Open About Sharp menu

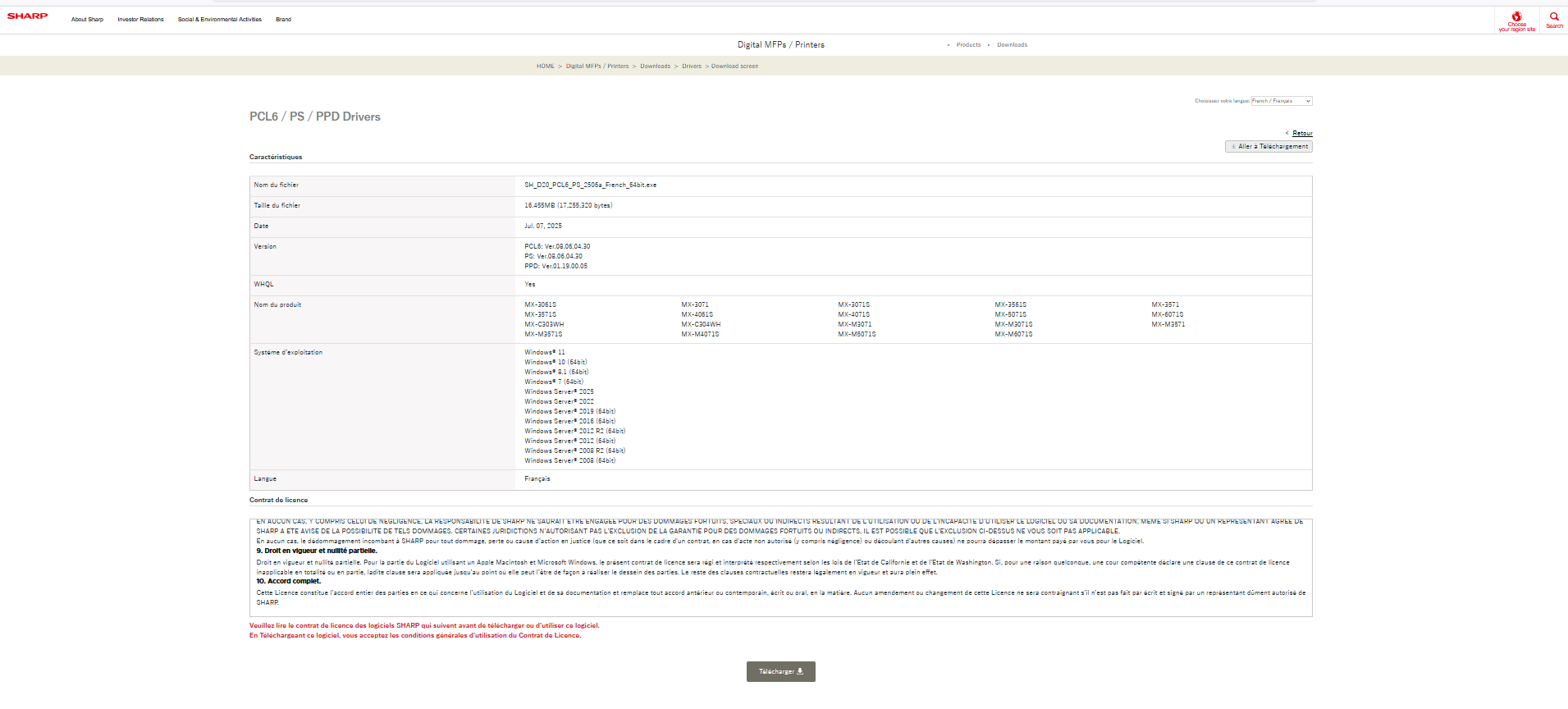[x=87, y=20]
